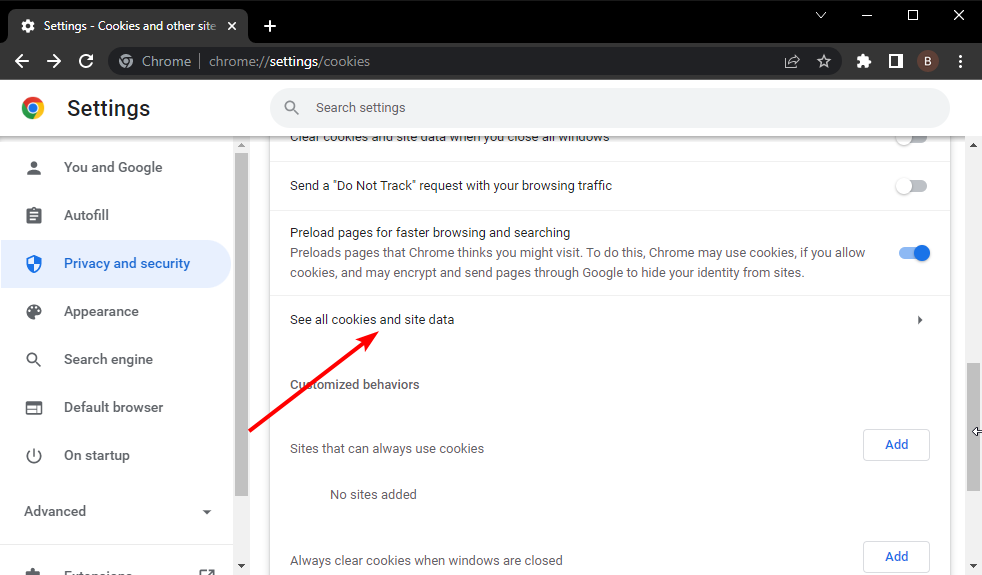Click the Chrome logo beside Settings
This screenshot has width=982, height=575.
[33, 108]
